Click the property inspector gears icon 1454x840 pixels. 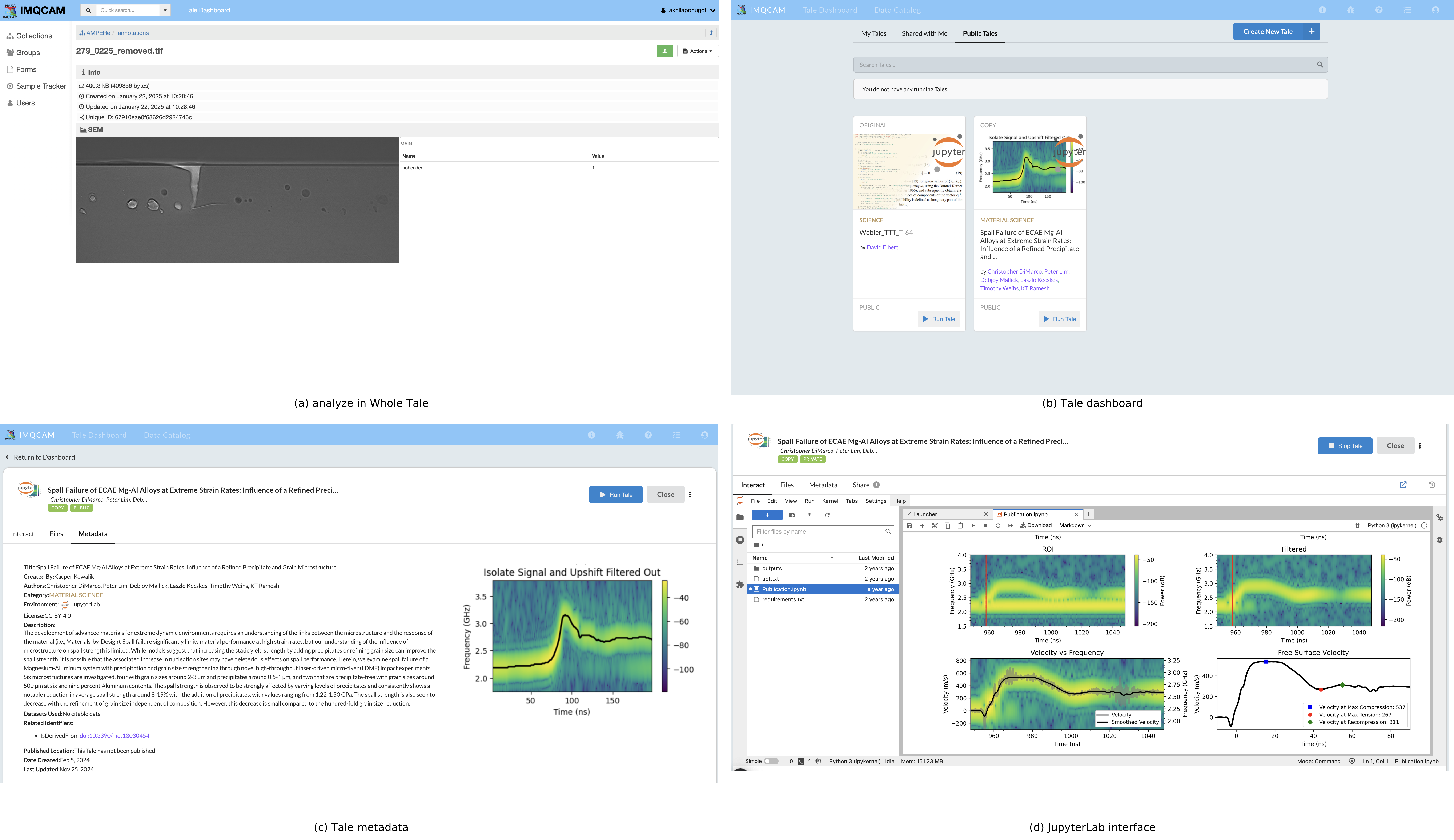[1439, 517]
